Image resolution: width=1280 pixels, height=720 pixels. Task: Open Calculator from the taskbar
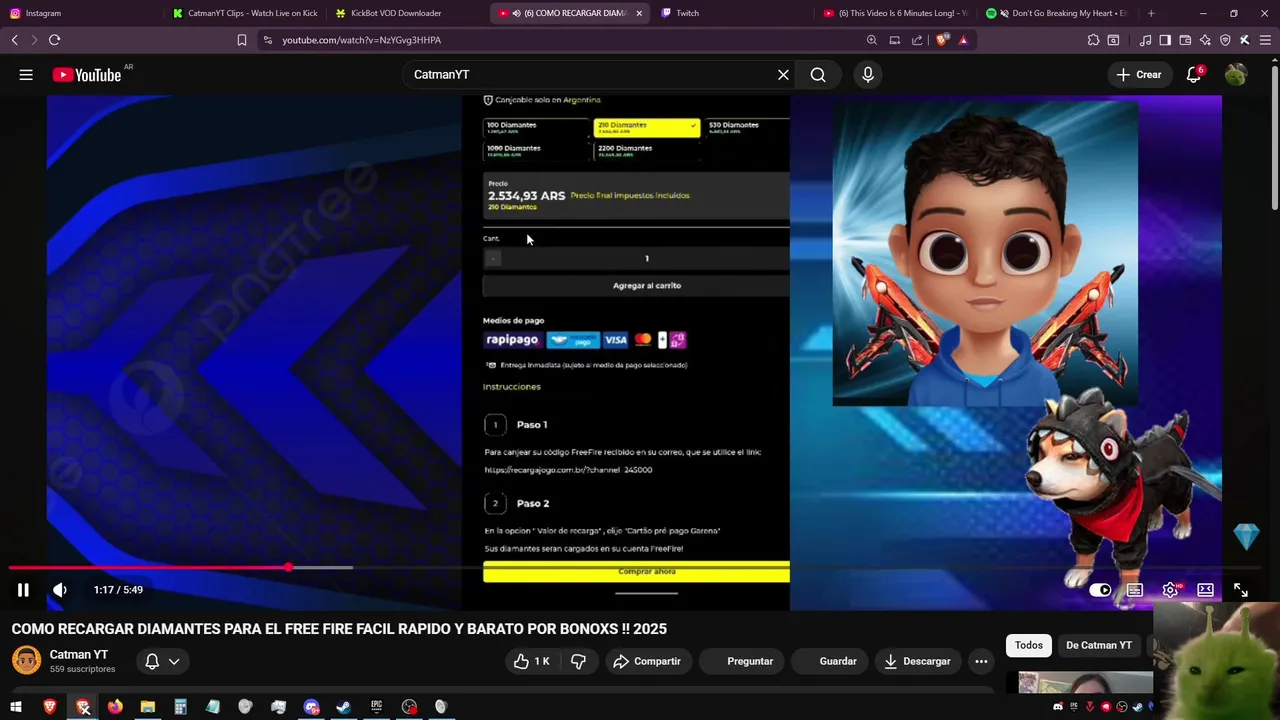click(x=180, y=707)
